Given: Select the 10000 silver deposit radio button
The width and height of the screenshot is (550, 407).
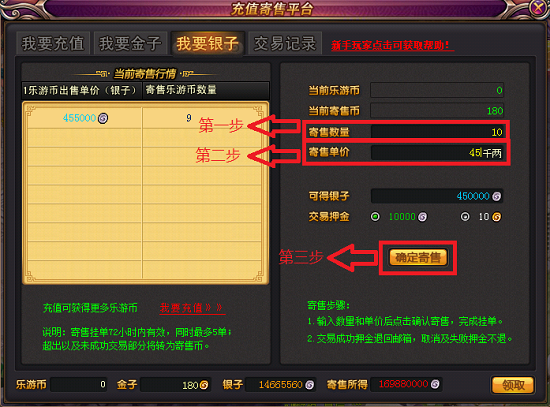Looking at the screenshot, I should click(x=375, y=217).
